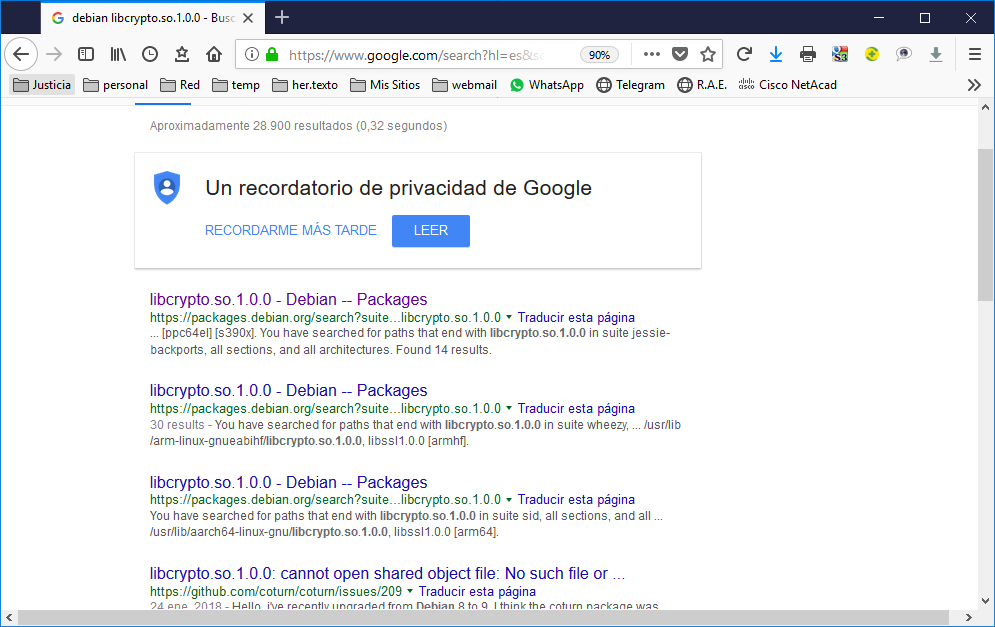The width and height of the screenshot is (995, 627).
Task: Go back to the previous page
Action: pyautogui.click(x=21, y=55)
